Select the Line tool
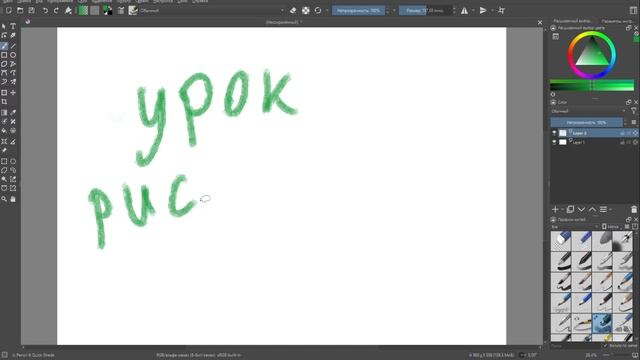Image resolution: width=640 pixels, height=360 pixels. (13, 46)
